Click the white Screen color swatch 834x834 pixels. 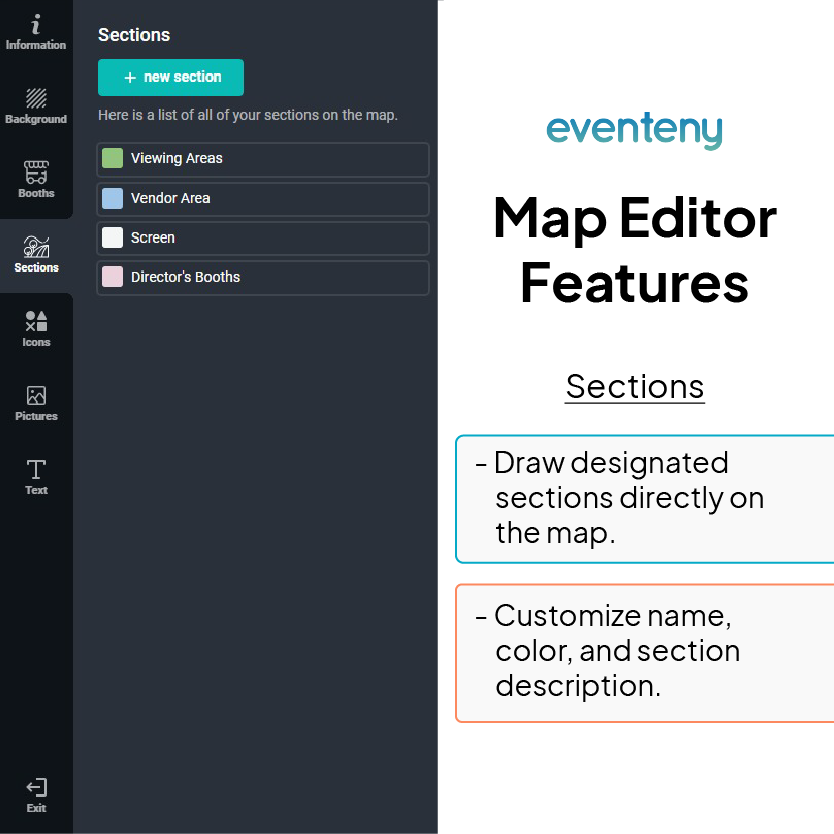112,238
